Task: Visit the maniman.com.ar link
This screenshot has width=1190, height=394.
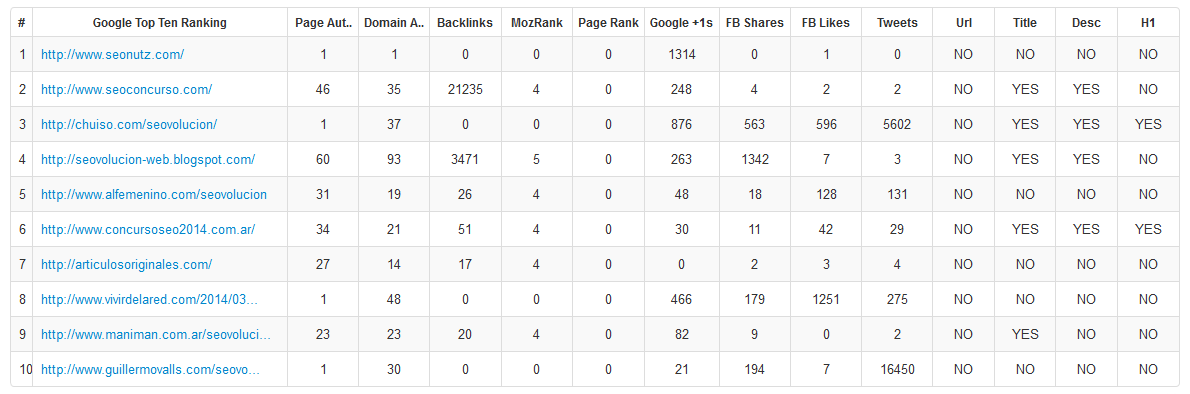Action: point(156,334)
